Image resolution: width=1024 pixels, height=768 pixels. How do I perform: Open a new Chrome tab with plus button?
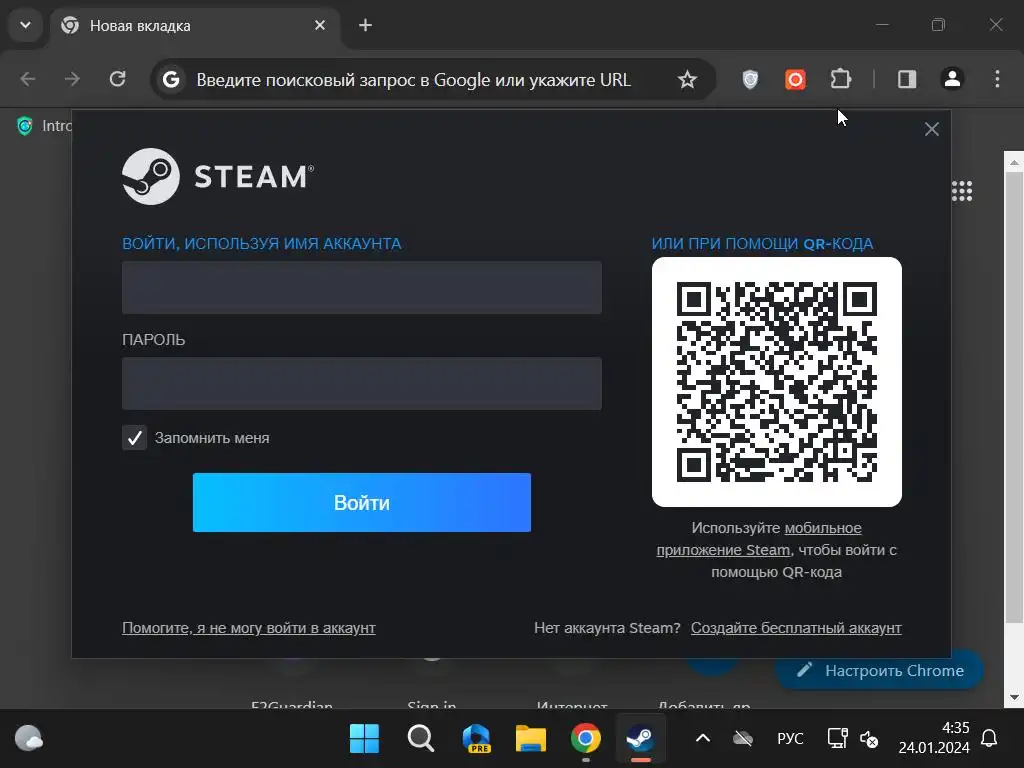[x=366, y=25]
